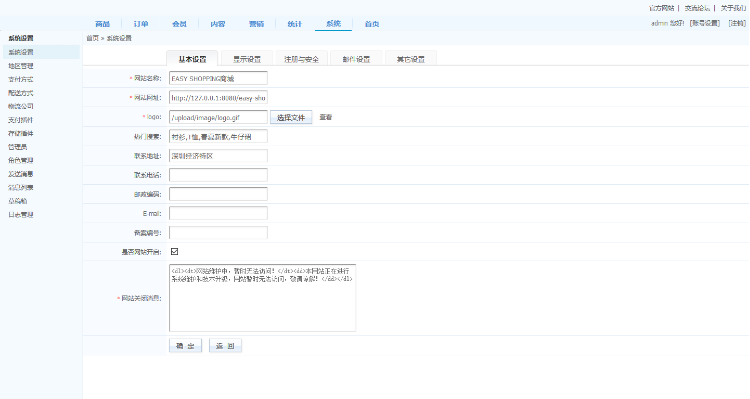Focus the logo path input field
750x399 pixels.
pos(218,117)
